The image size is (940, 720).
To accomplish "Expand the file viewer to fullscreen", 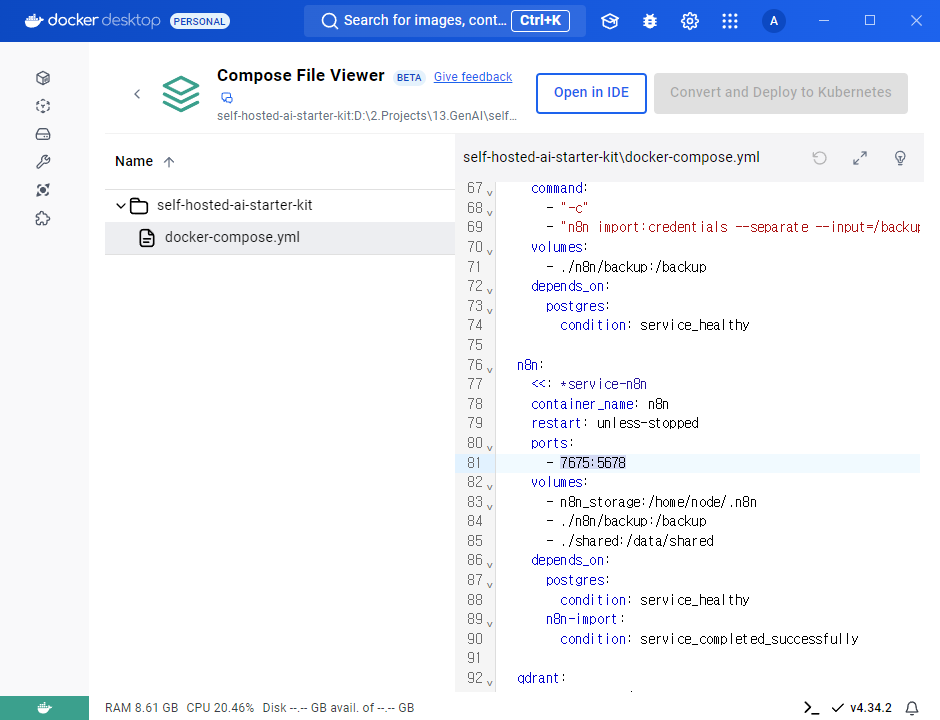I will click(860, 158).
